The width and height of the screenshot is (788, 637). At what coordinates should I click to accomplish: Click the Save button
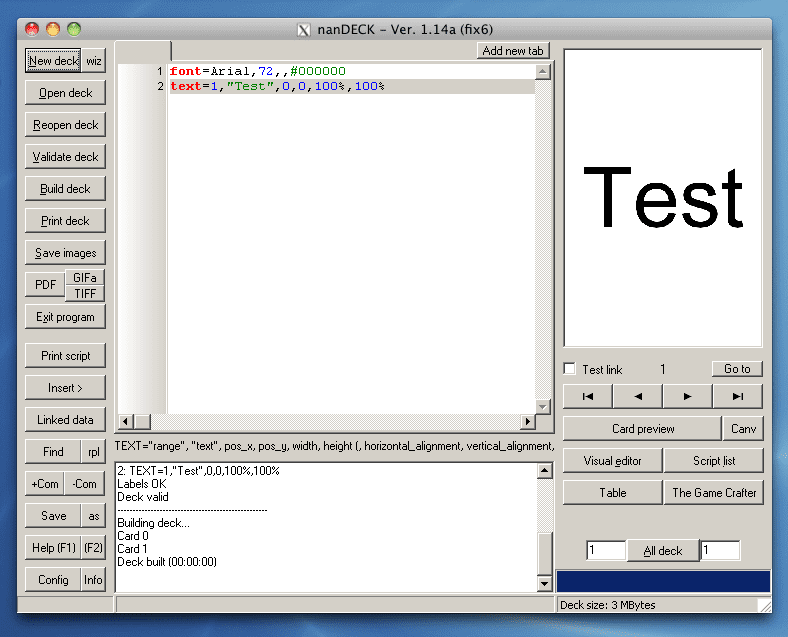(x=53, y=516)
